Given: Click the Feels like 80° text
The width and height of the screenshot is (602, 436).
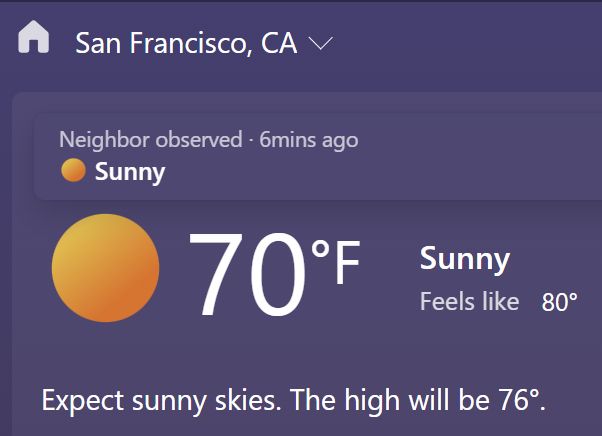Looking at the screenshot, I should [x=499, y=301].
